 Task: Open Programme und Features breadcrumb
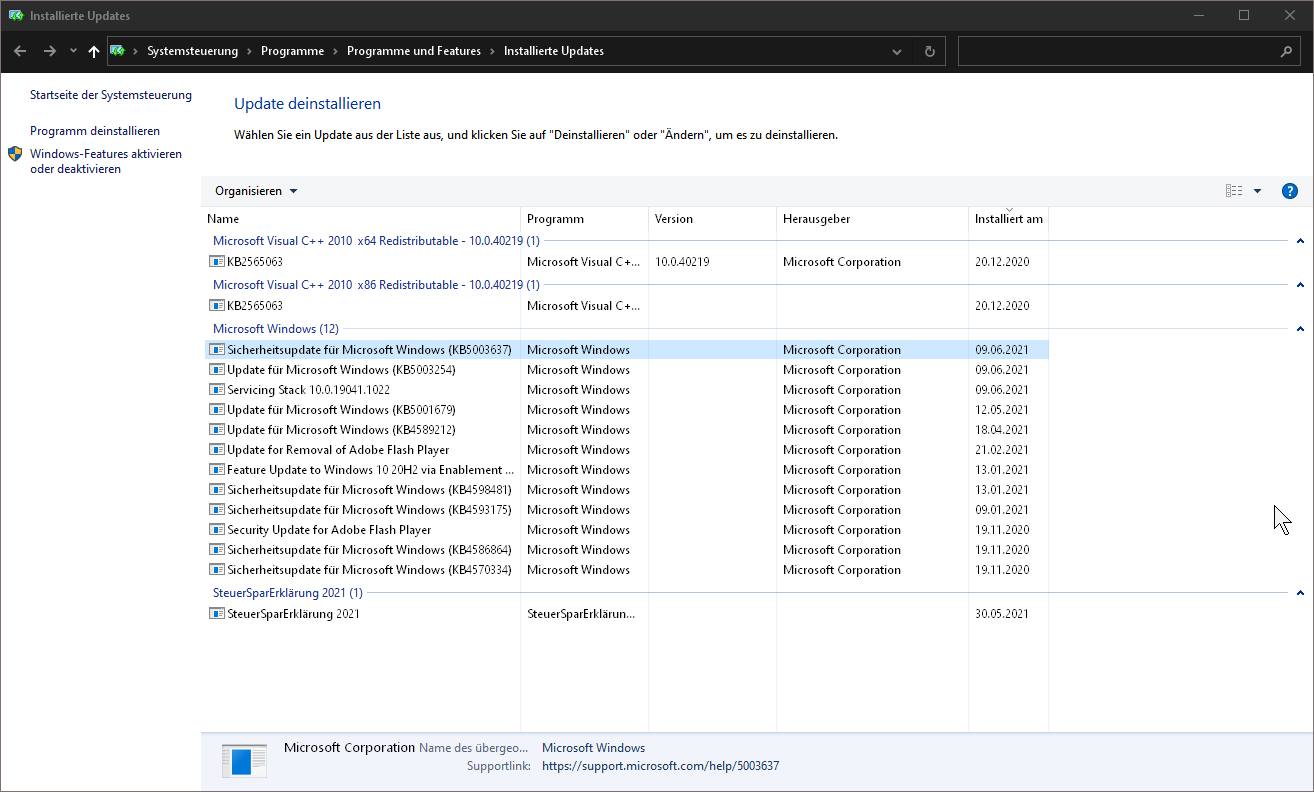pos(414,51)
